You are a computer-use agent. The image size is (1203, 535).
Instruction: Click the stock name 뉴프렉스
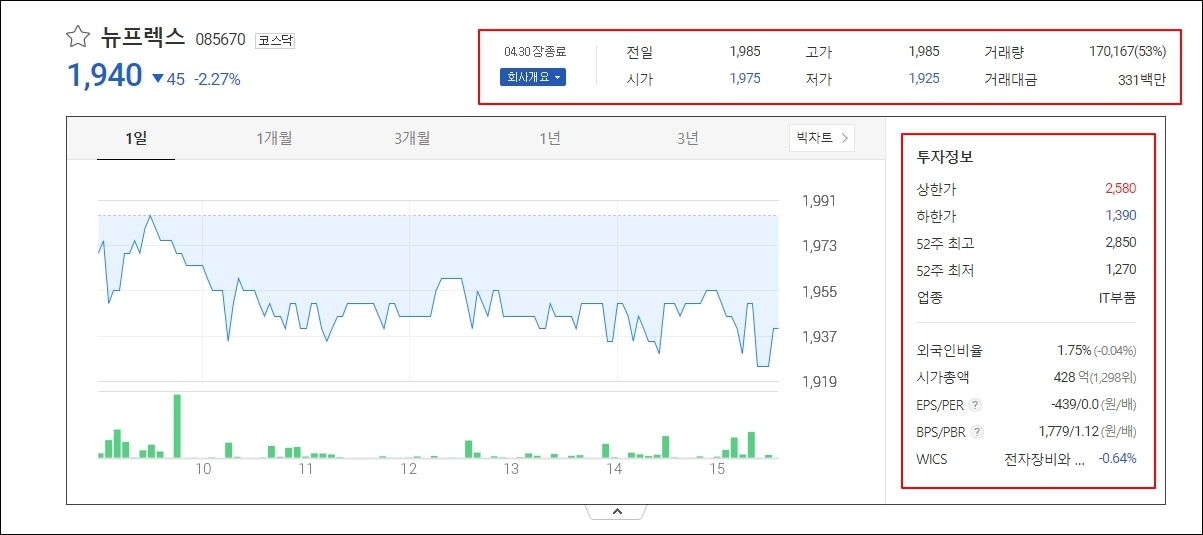coord(143,37)
